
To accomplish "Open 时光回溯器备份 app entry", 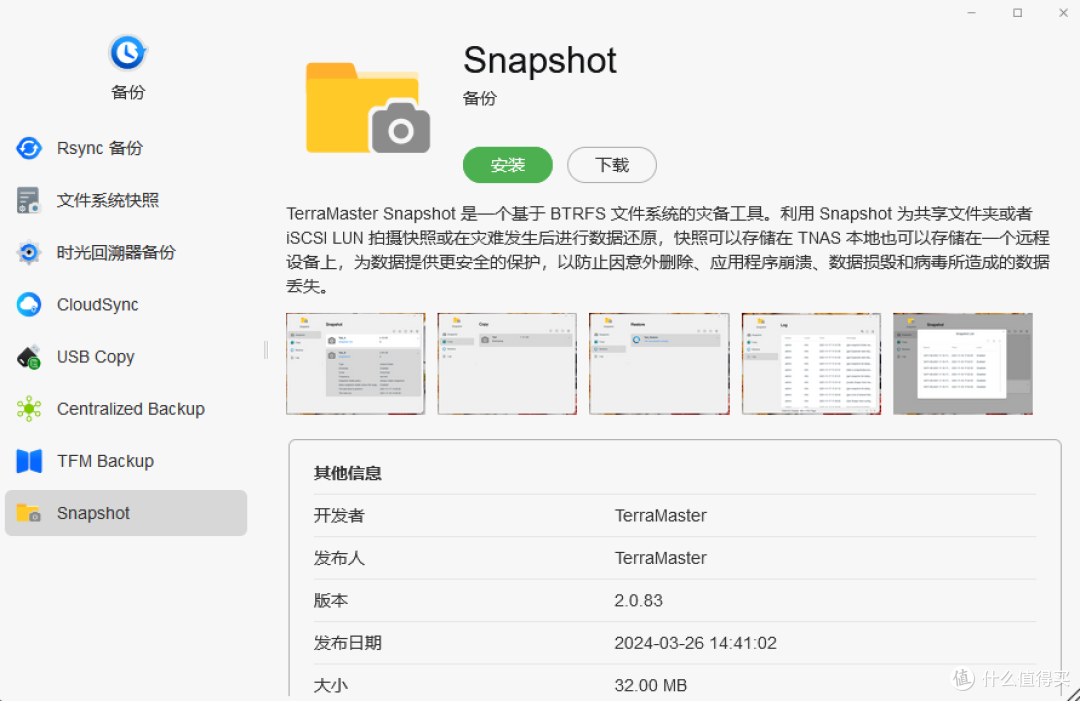I will (126, 253).
